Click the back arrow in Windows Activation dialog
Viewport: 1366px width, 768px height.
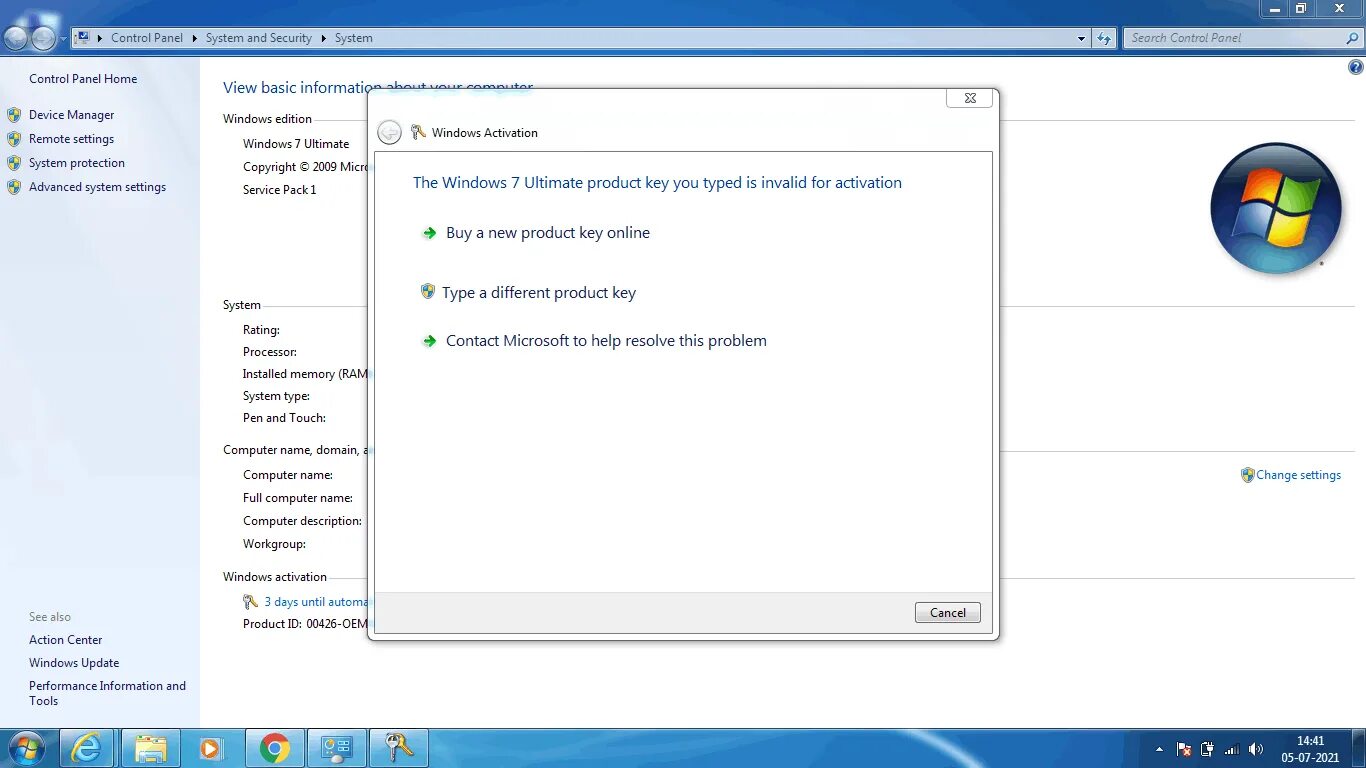[390, 132]
